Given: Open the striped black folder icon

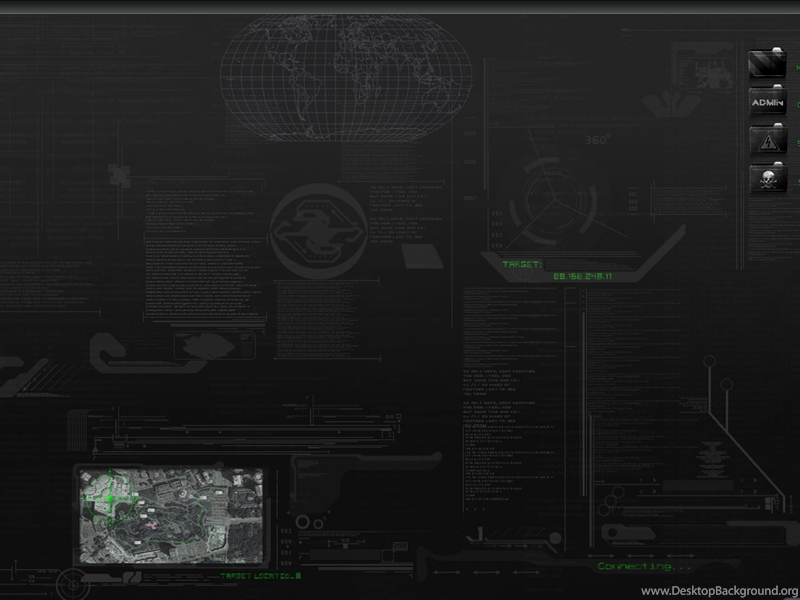Looking at the screenshot, I should 768,63.
